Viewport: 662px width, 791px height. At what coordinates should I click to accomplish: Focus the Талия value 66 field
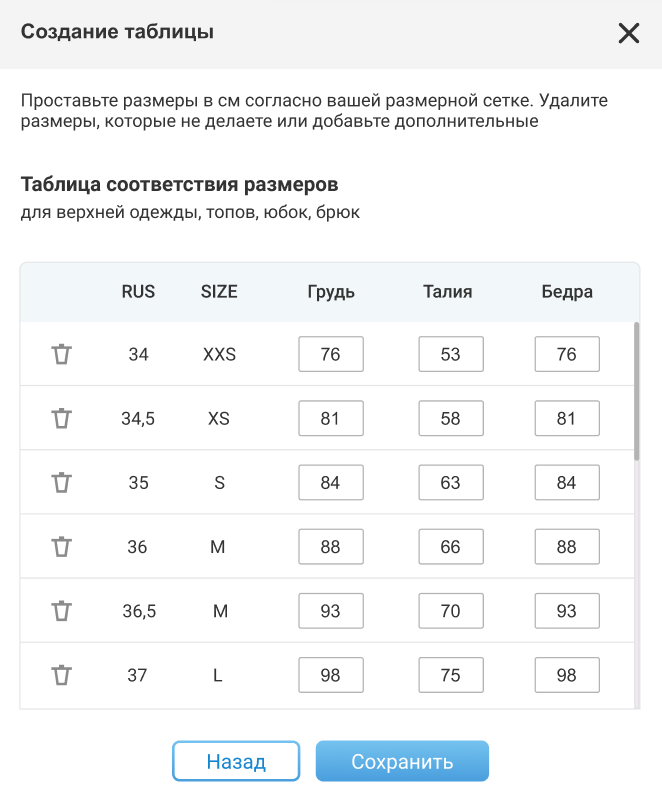coord(450,547)
